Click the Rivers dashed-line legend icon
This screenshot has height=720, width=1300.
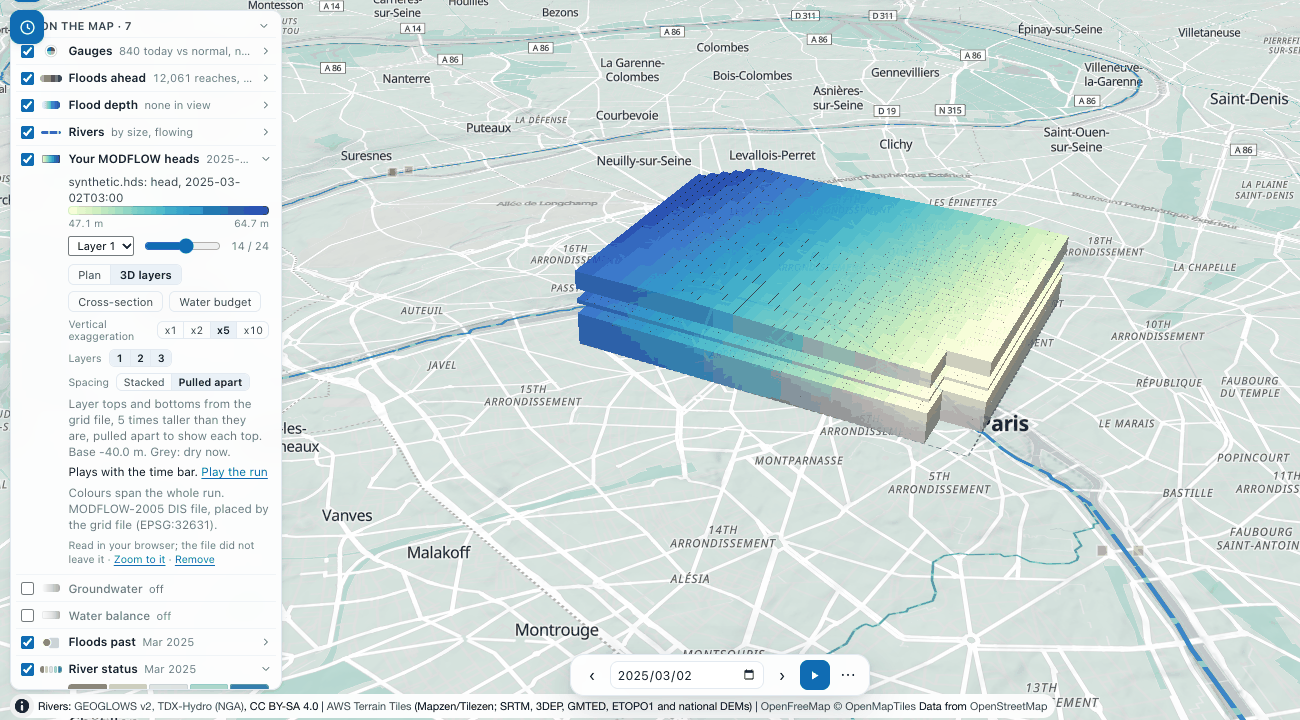[x=51, y=132]
